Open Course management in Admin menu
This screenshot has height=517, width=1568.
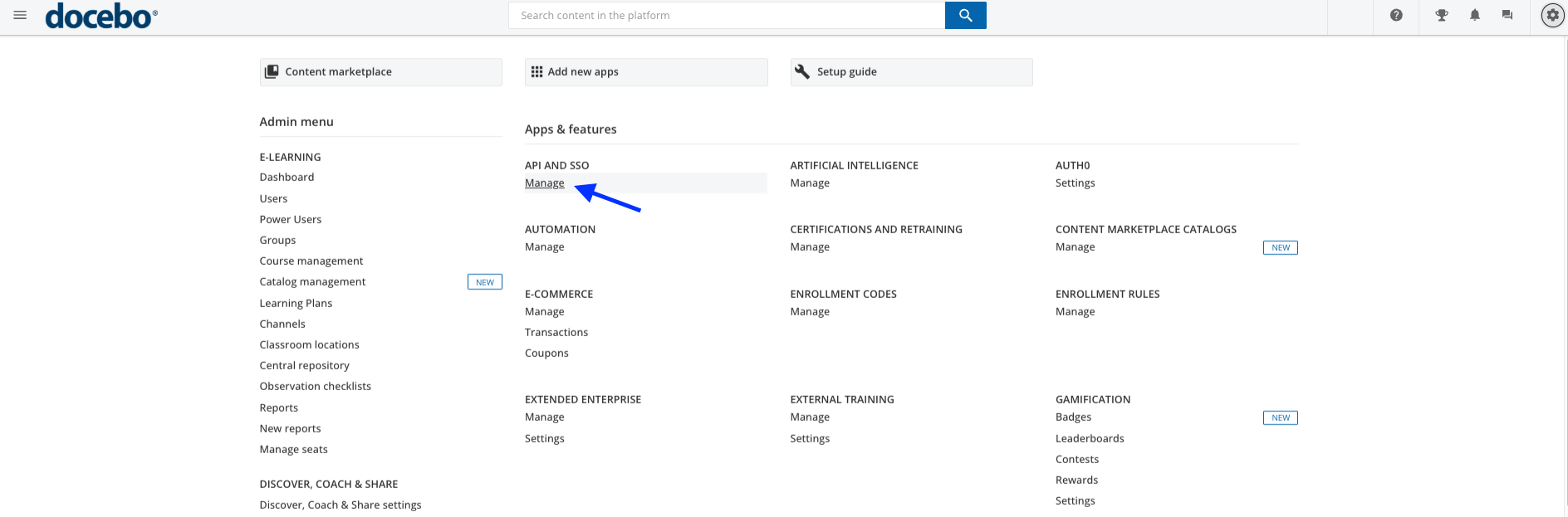pos(311,261)
